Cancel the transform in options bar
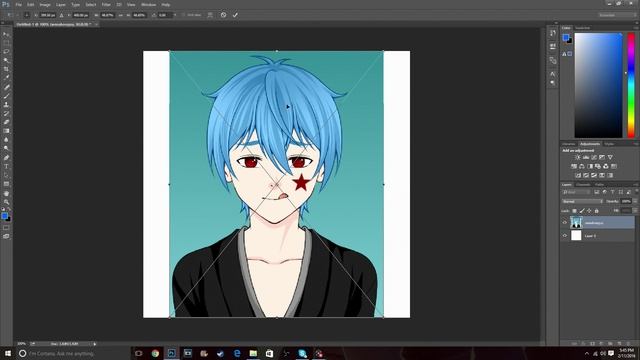This screenshot has height=360, width=640. pyautogui.click(x=223, y=15)
